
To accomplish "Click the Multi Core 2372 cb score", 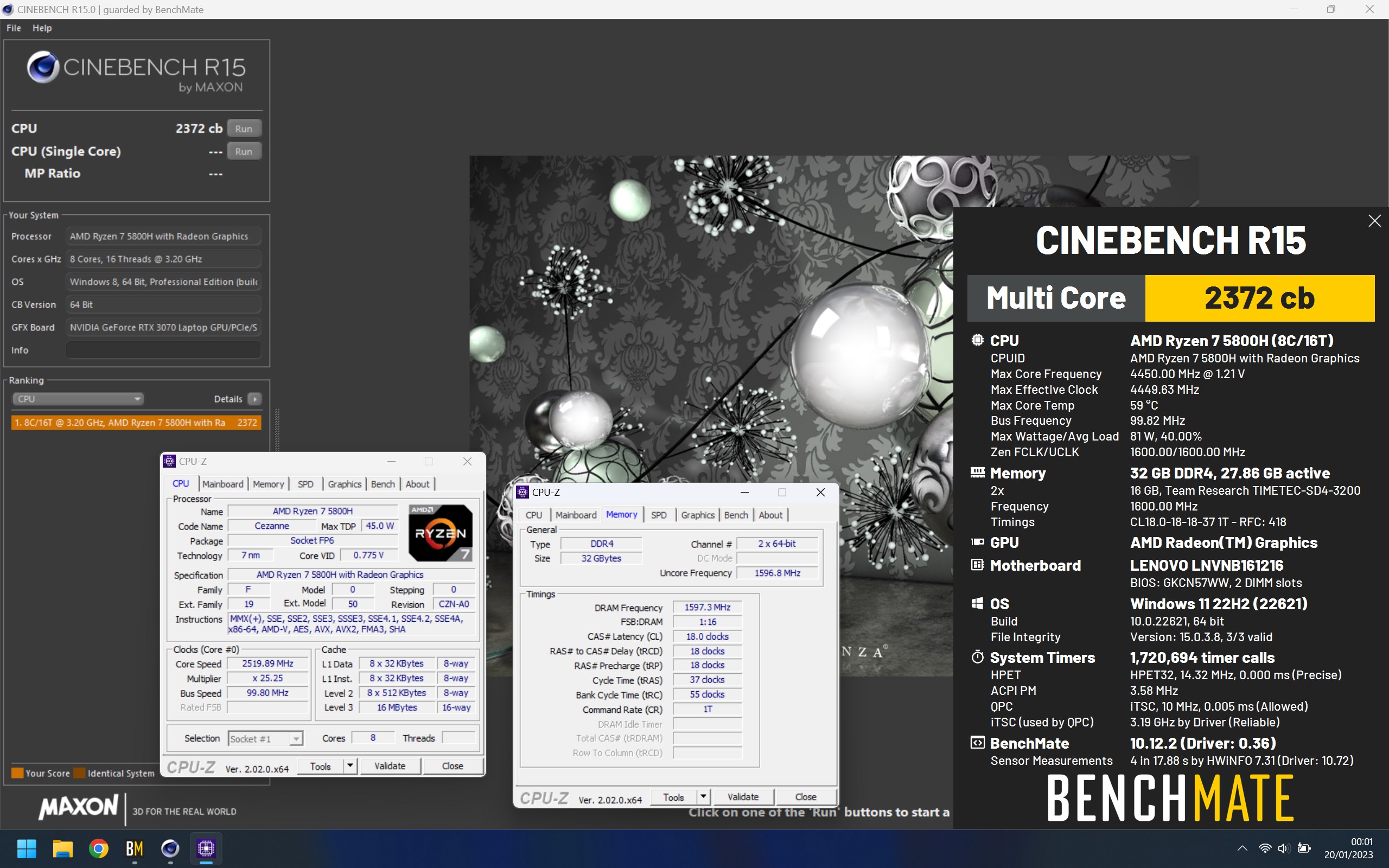I will (1259, 298).
